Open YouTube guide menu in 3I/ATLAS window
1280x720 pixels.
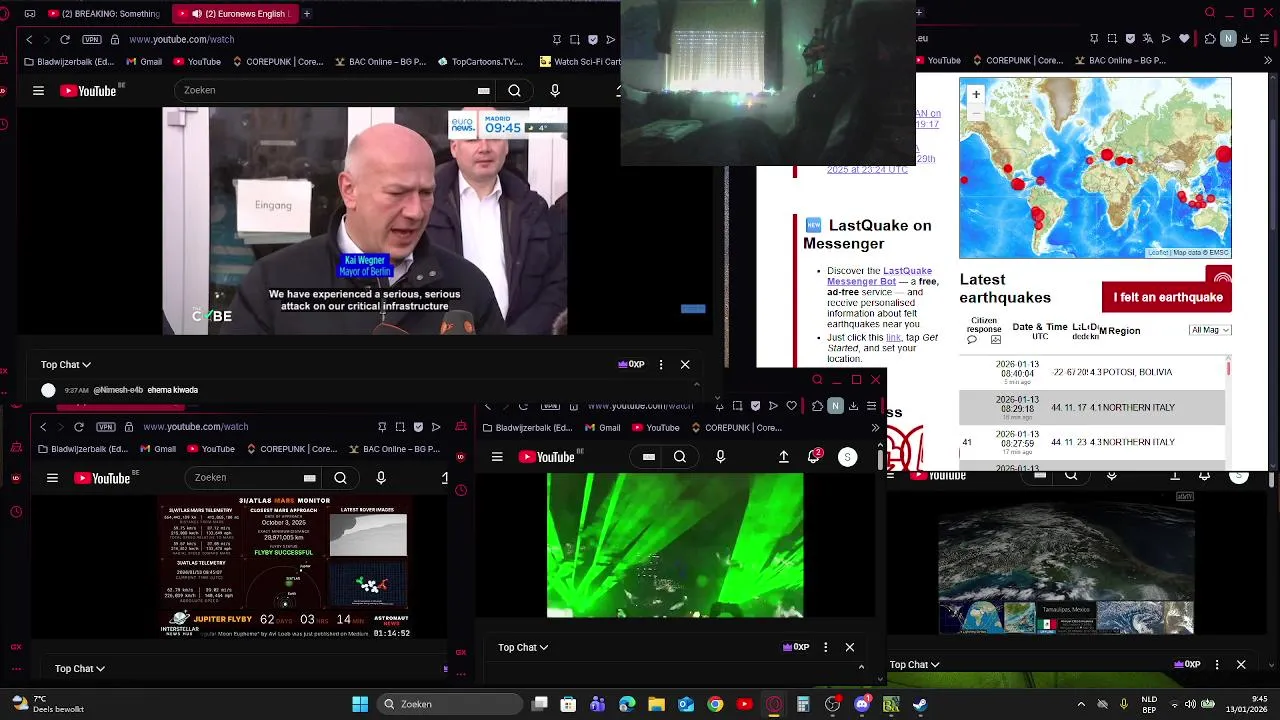[52, 478]
